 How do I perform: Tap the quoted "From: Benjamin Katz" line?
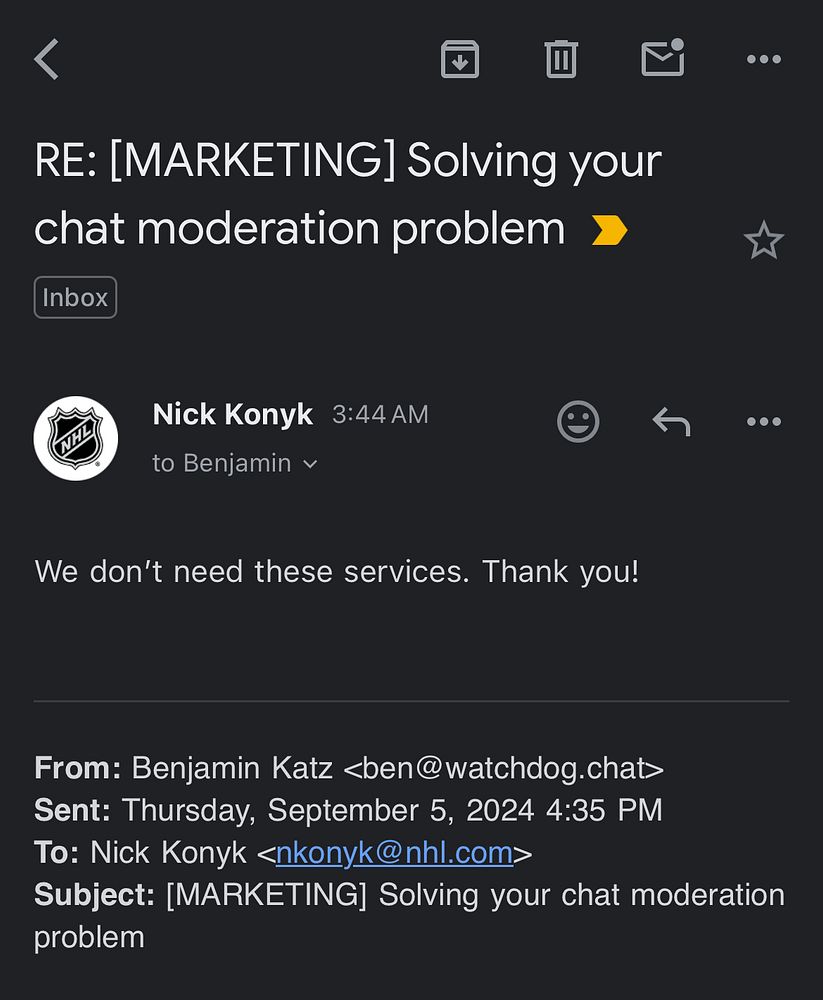(x=349, y=768)
